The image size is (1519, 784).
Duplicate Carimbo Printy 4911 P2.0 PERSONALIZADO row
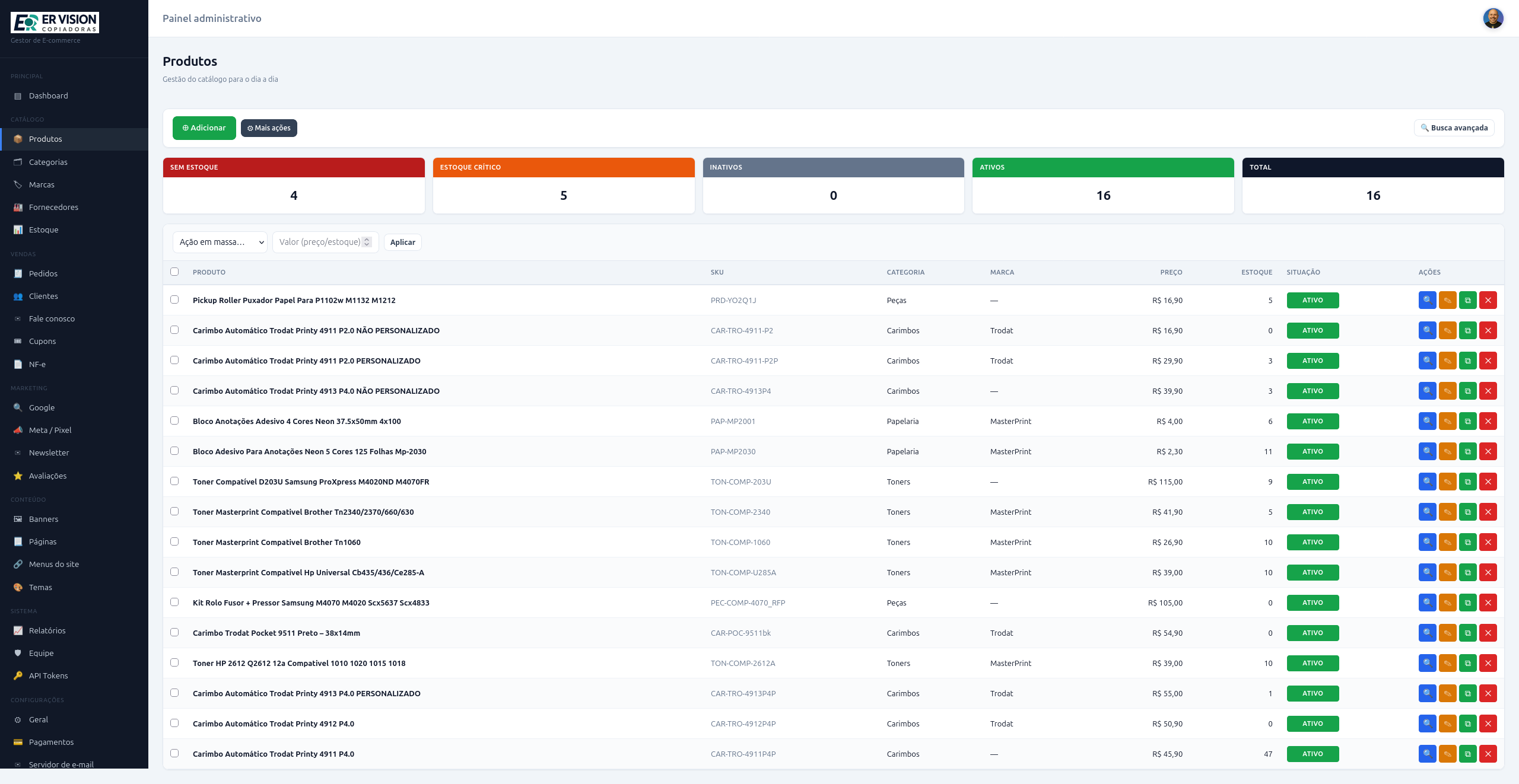[x=1467, y=361]
